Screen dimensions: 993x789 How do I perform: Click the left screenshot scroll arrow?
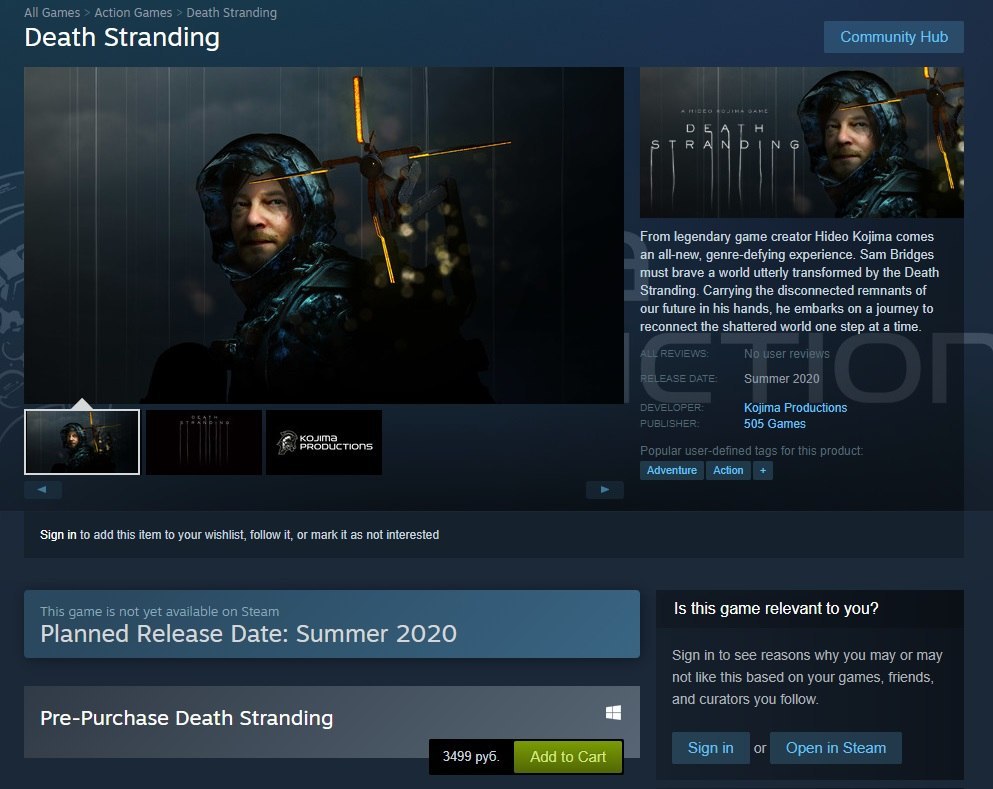pos(43,489)
